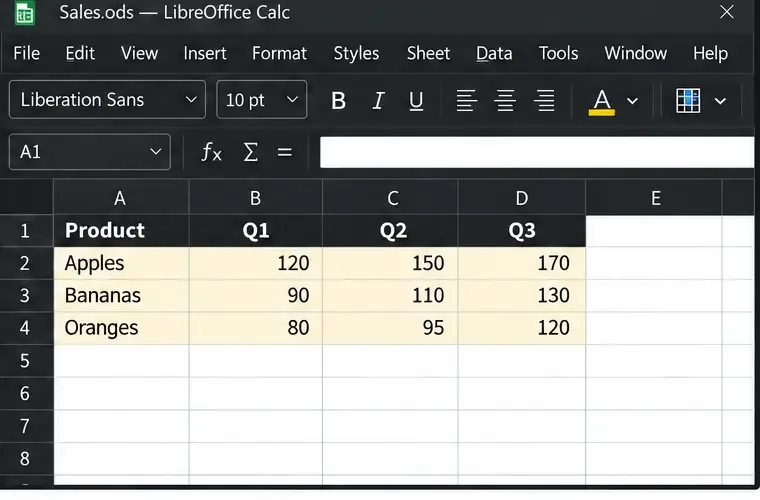Select row 7 header
The image size is (760, 500).
pyautogui.click(x=26, y=426)
